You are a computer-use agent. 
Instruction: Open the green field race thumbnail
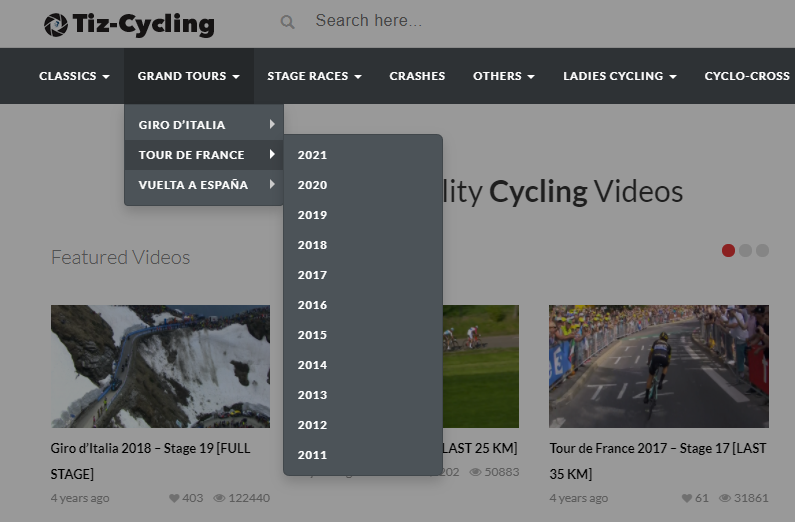481,366
